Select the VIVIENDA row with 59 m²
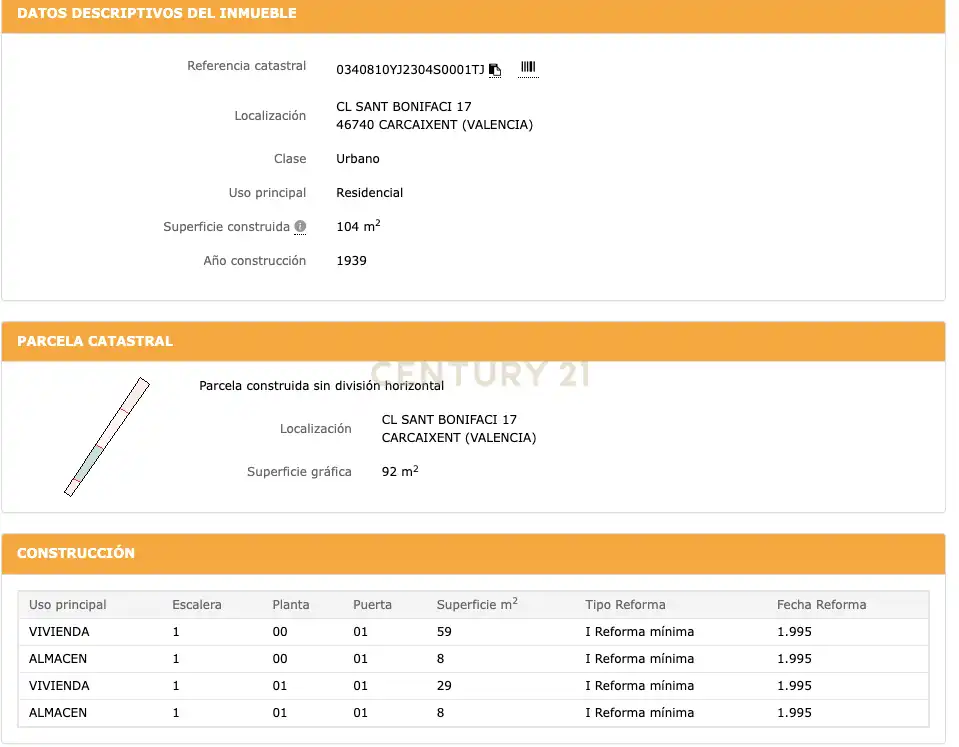This screenshot has height=747, width=959. tap(473, 631)
